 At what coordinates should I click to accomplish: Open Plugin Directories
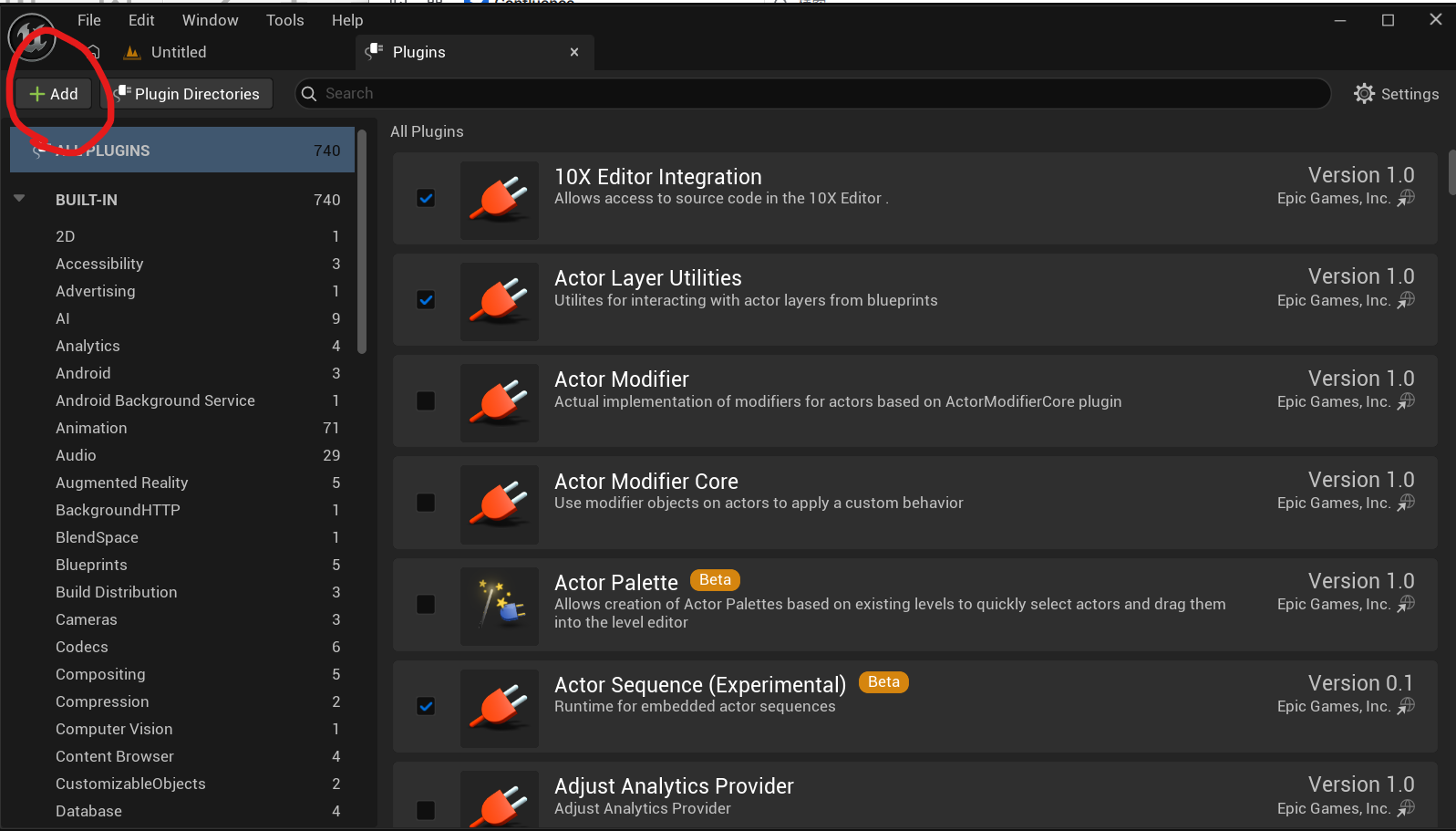187,94
